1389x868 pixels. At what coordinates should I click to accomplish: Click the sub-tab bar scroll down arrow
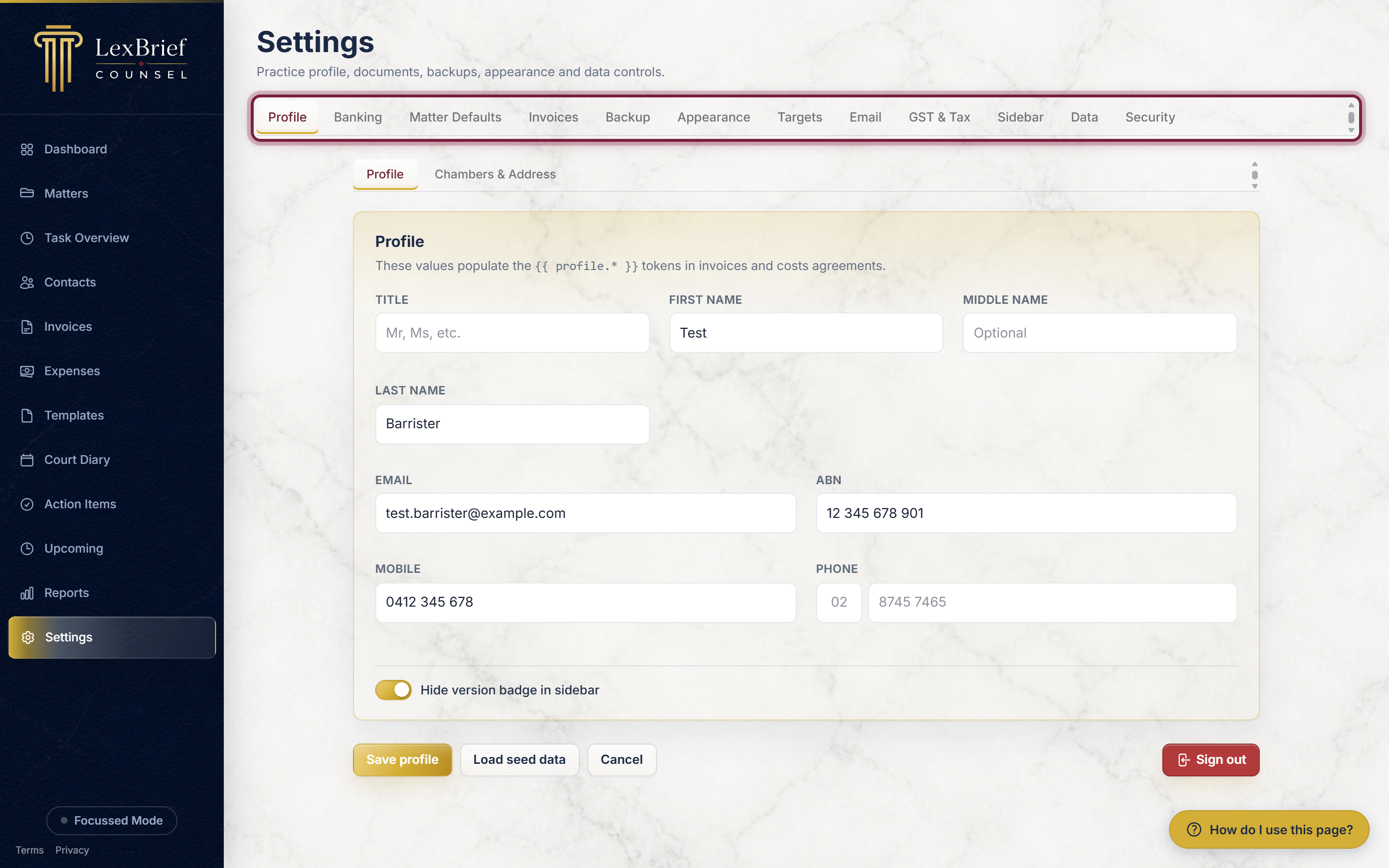coord(1255,186)
